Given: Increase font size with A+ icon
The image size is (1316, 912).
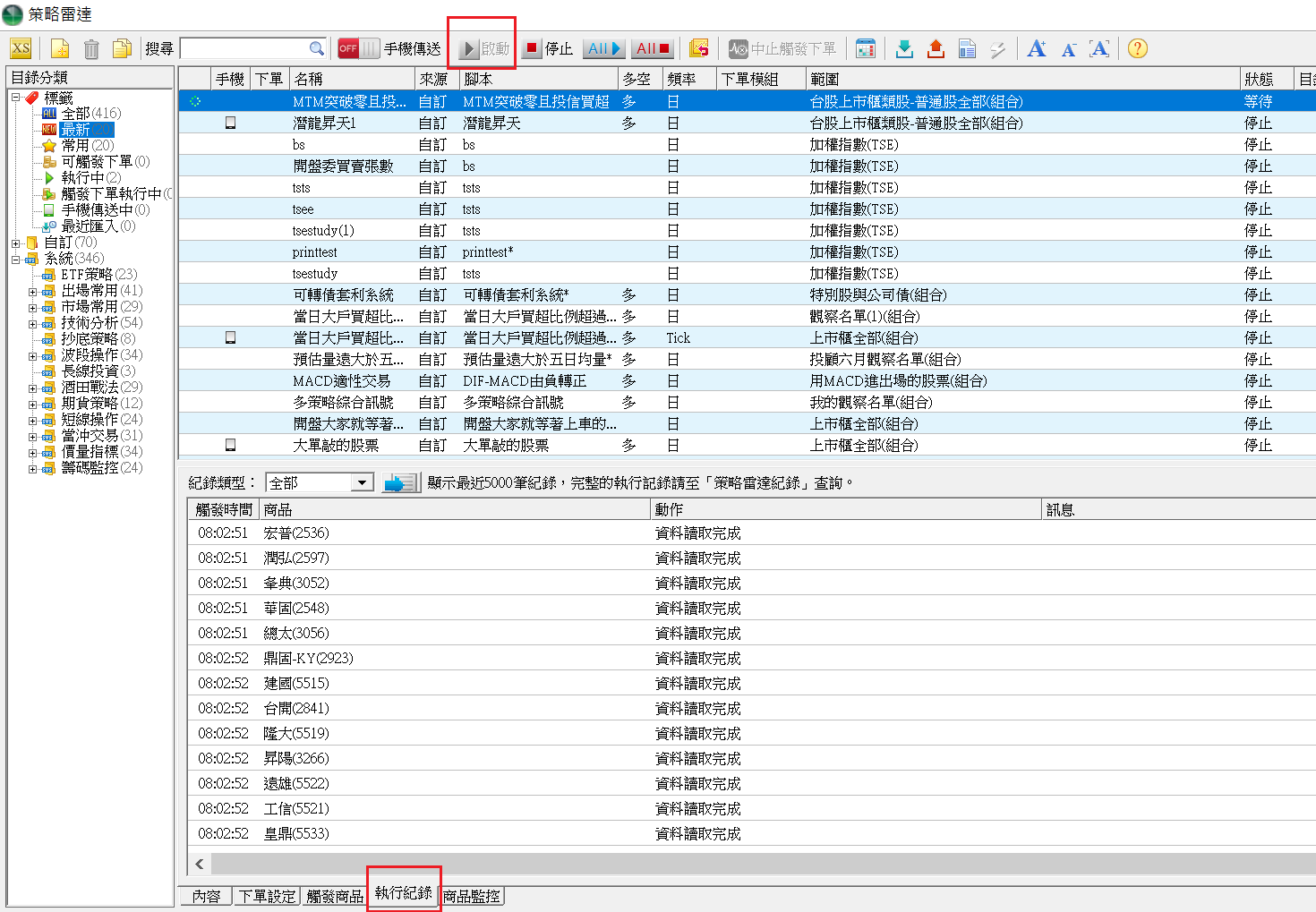Looking at the screenshot, I should pos(1037,48).
